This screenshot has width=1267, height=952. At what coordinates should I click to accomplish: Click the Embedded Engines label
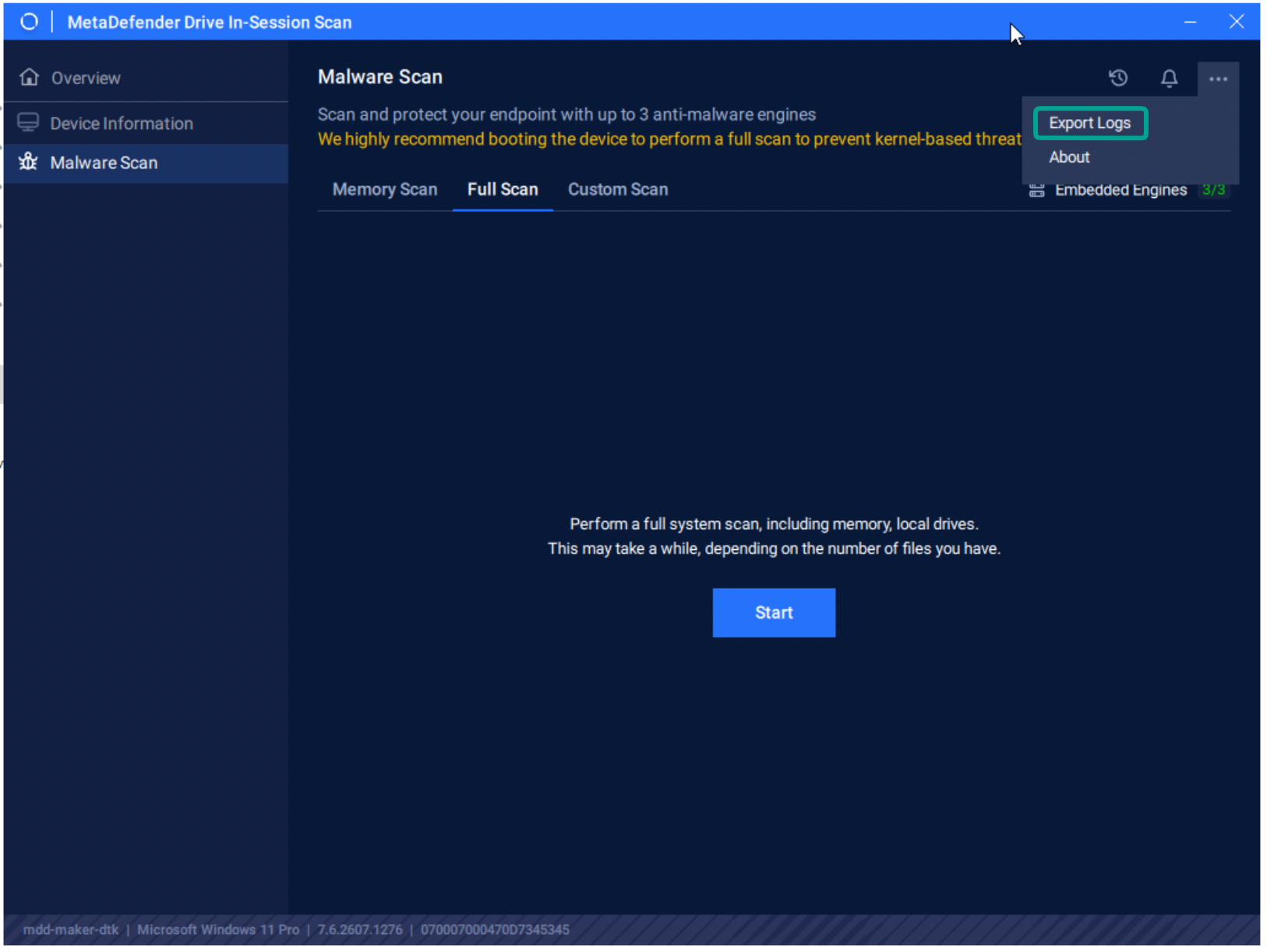[1121, 190]
